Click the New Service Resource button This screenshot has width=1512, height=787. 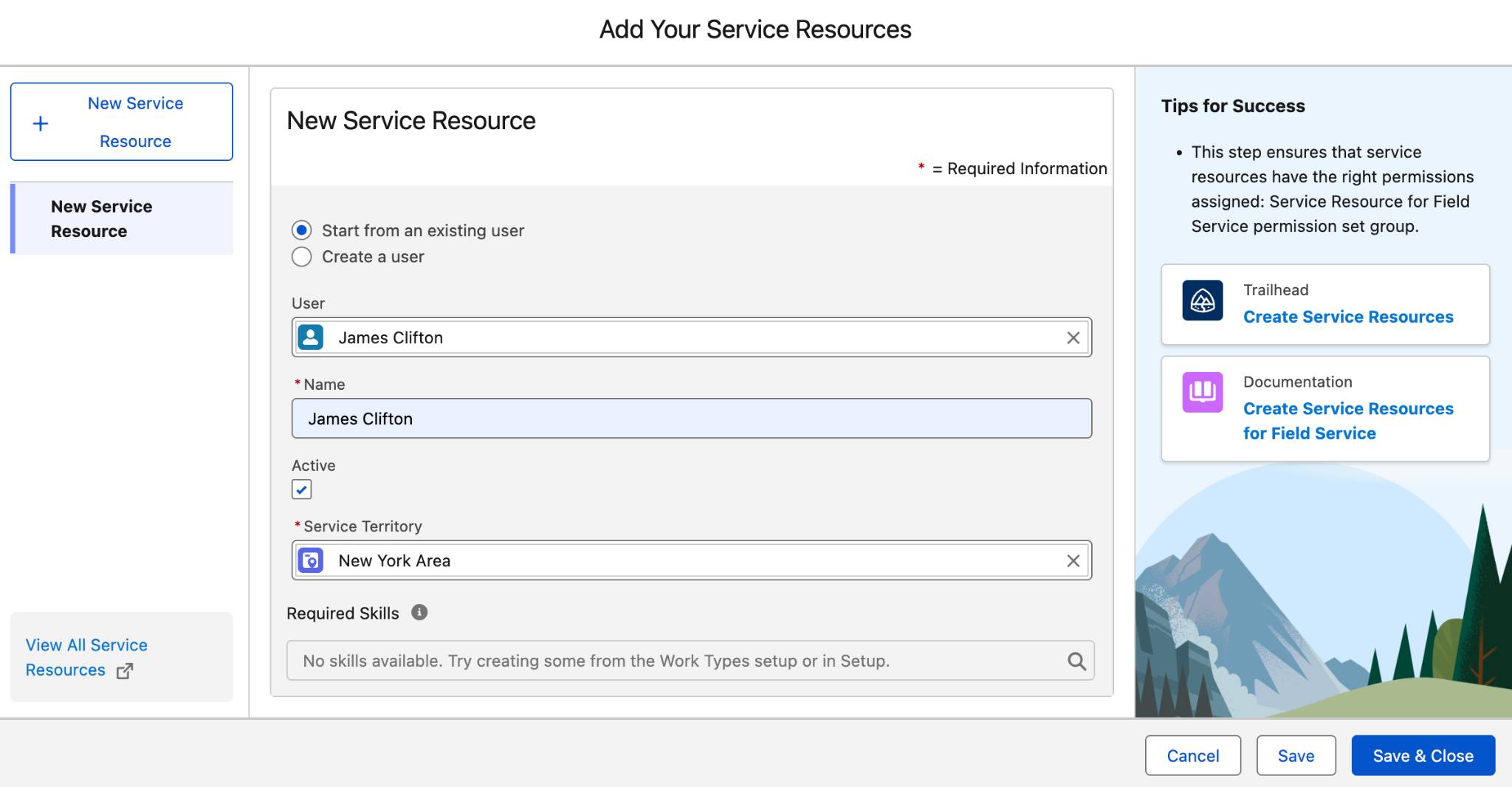click(122, 122)
